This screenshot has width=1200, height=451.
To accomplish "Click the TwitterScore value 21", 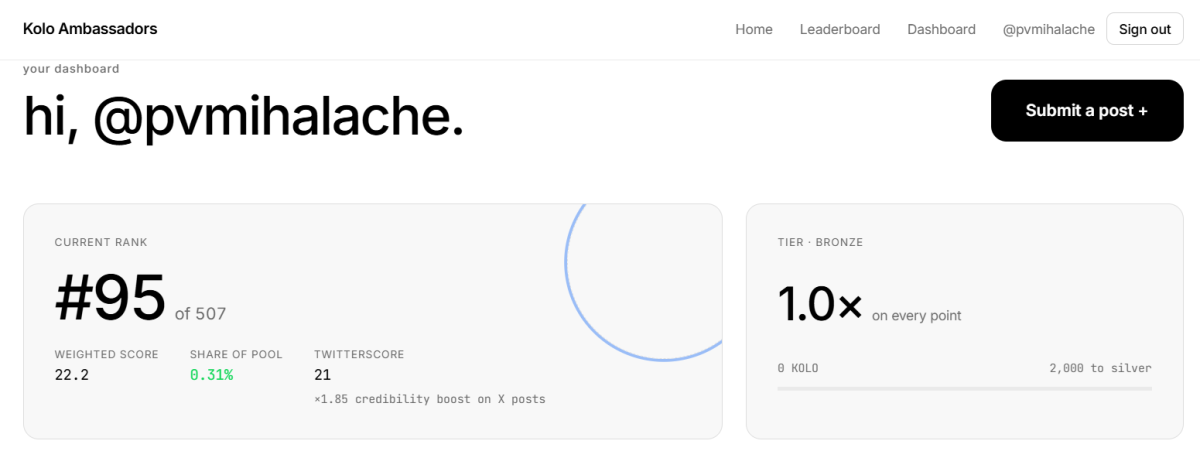I will [x=322, y=375].
